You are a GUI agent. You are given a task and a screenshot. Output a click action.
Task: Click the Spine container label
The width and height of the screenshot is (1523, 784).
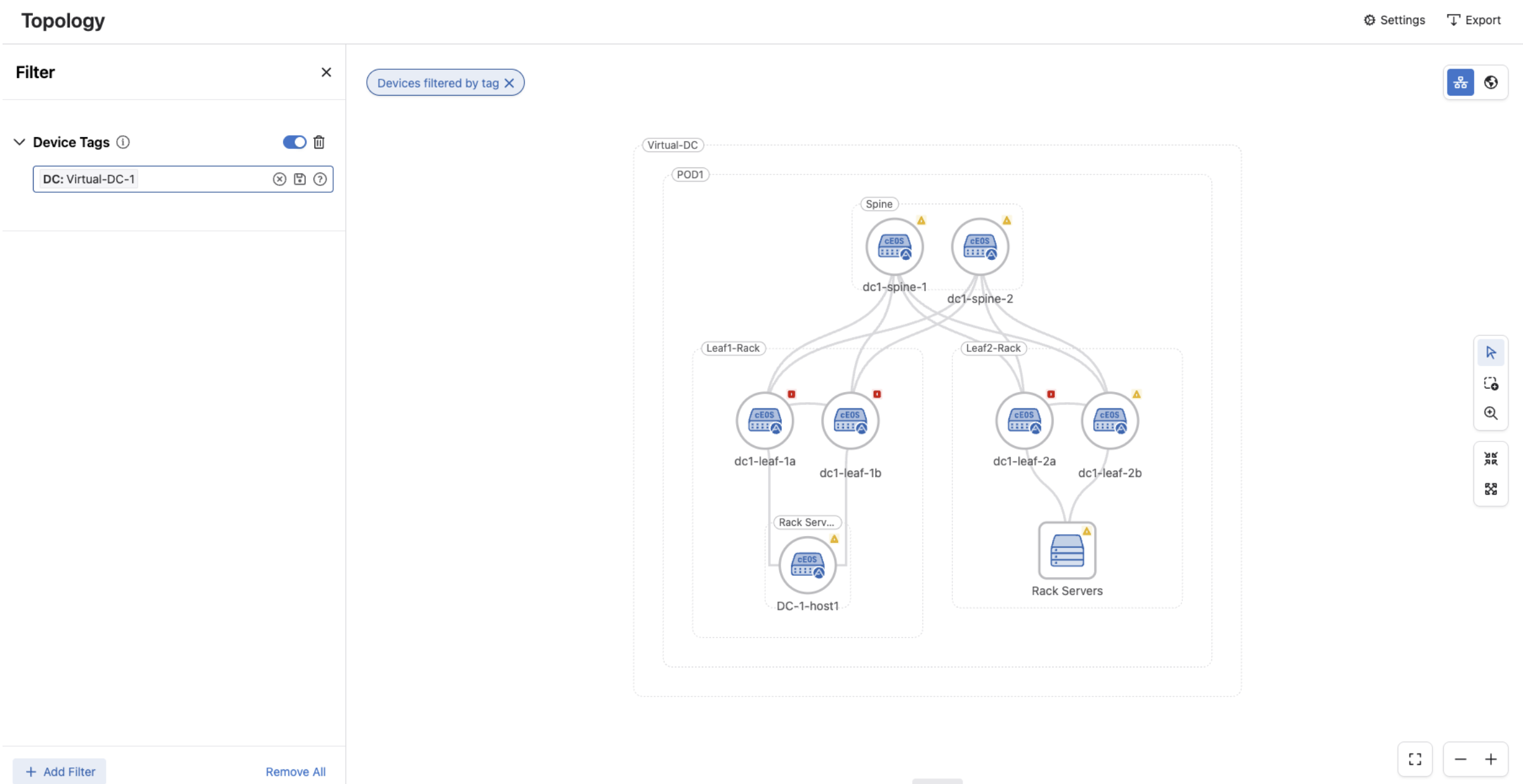pyautogui.click(x=879, y=204)
